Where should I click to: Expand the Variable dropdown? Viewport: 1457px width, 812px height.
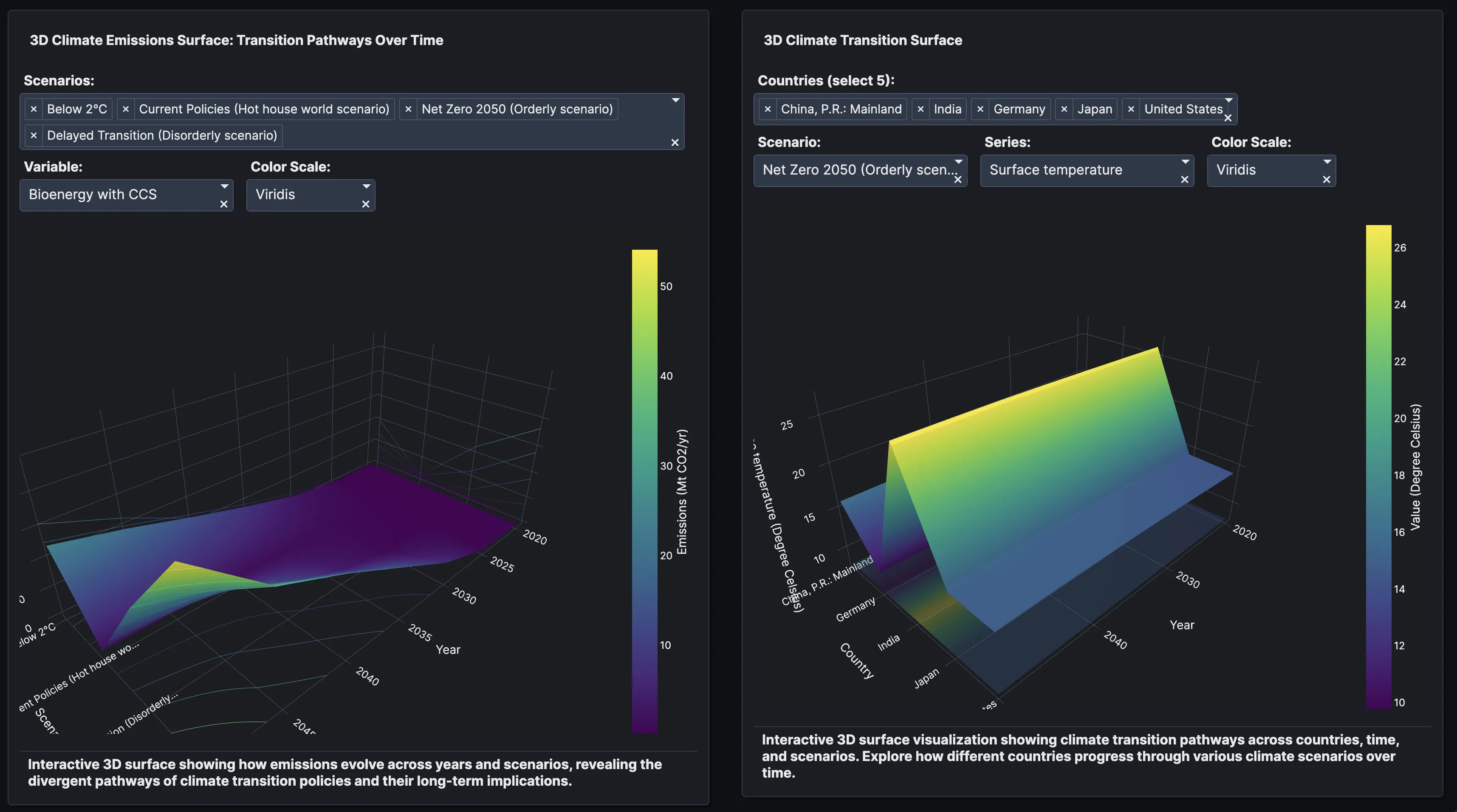224,186
